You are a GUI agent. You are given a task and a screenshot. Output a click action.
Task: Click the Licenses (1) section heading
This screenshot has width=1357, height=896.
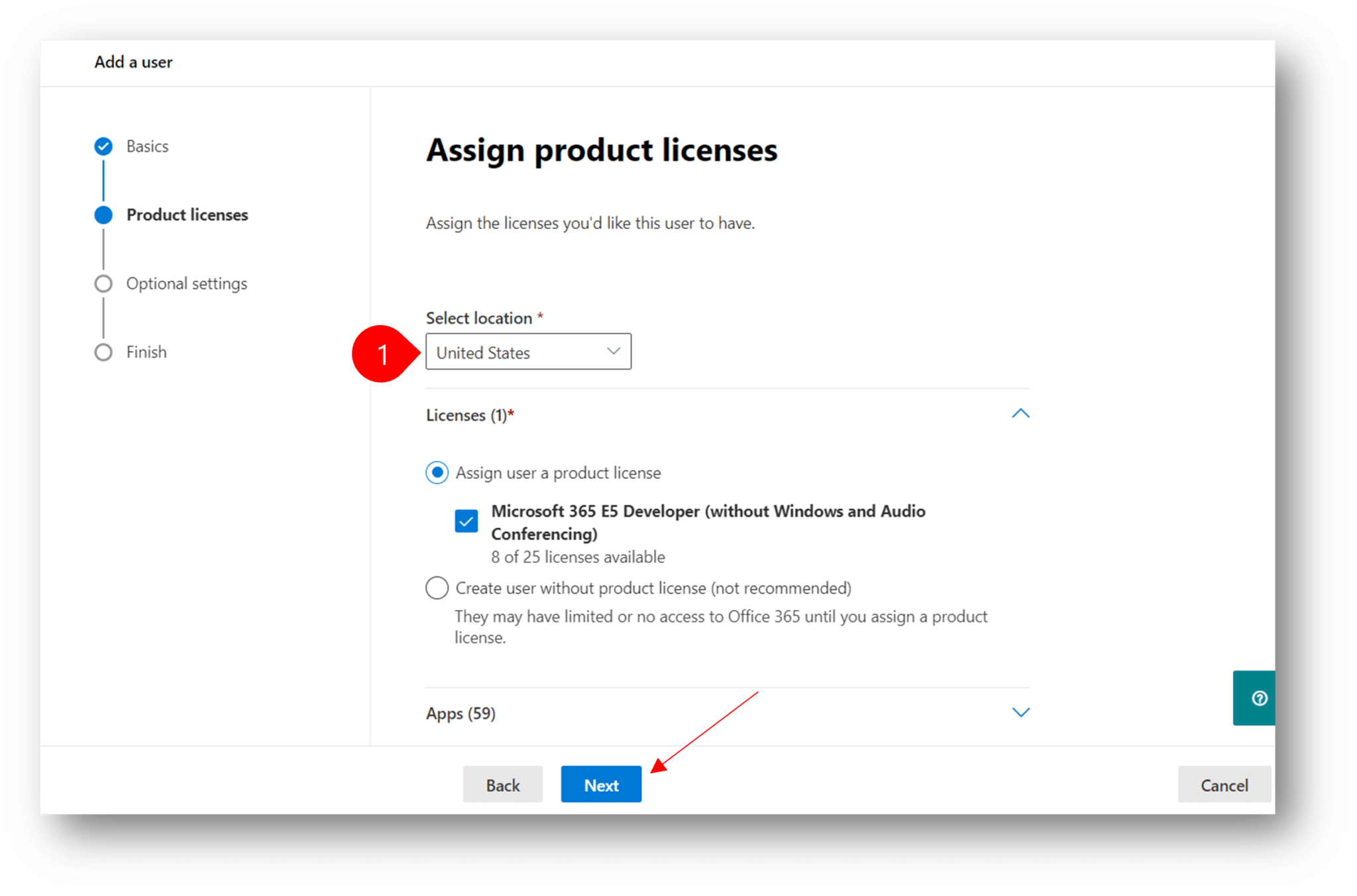469,415
